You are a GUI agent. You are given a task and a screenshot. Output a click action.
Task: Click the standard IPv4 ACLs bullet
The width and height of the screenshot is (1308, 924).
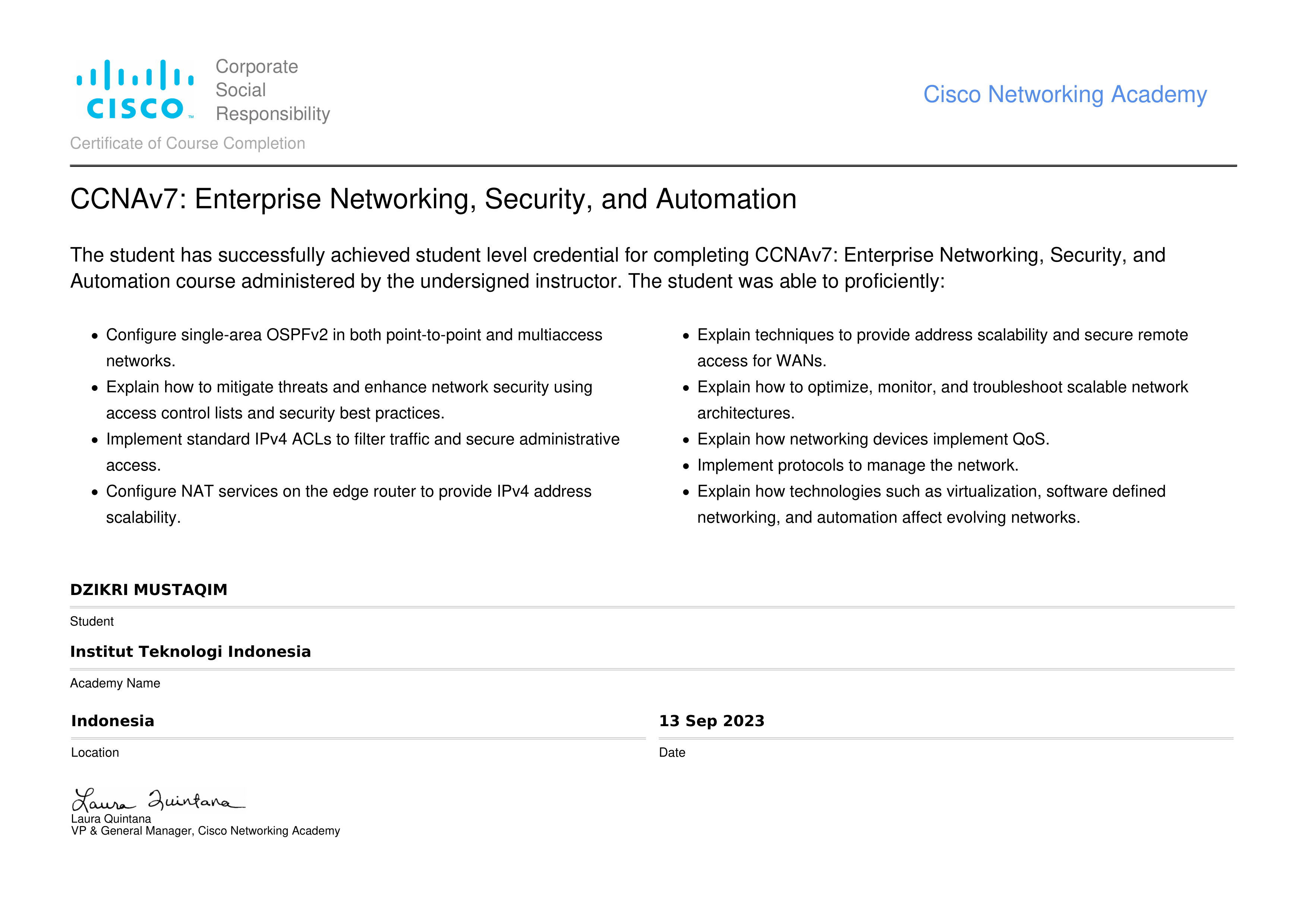click(x=362, y=440)
